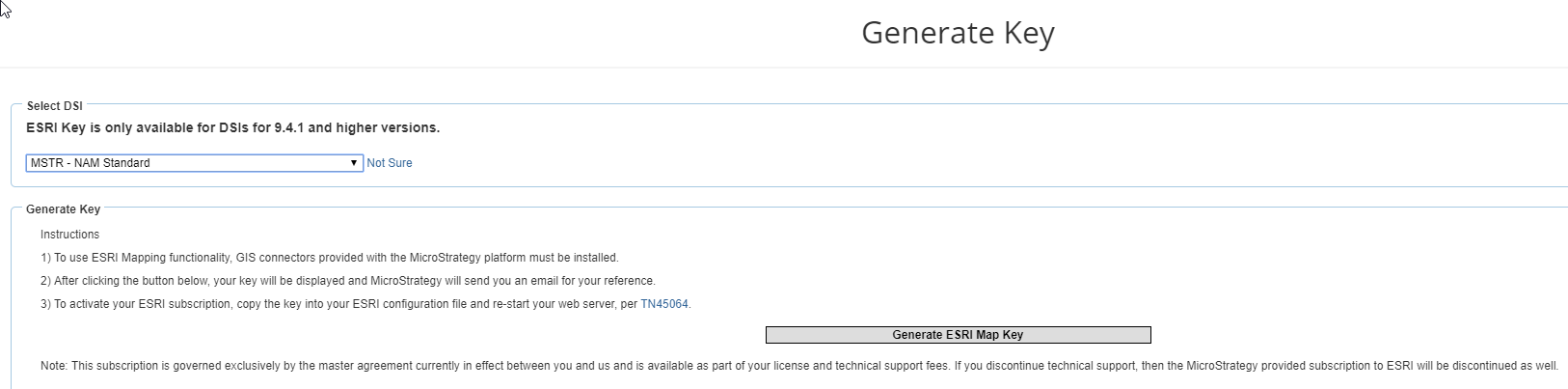Click the DSI dropdown arrow
The height and width of the screenshot is (389, 1568).
354,163
